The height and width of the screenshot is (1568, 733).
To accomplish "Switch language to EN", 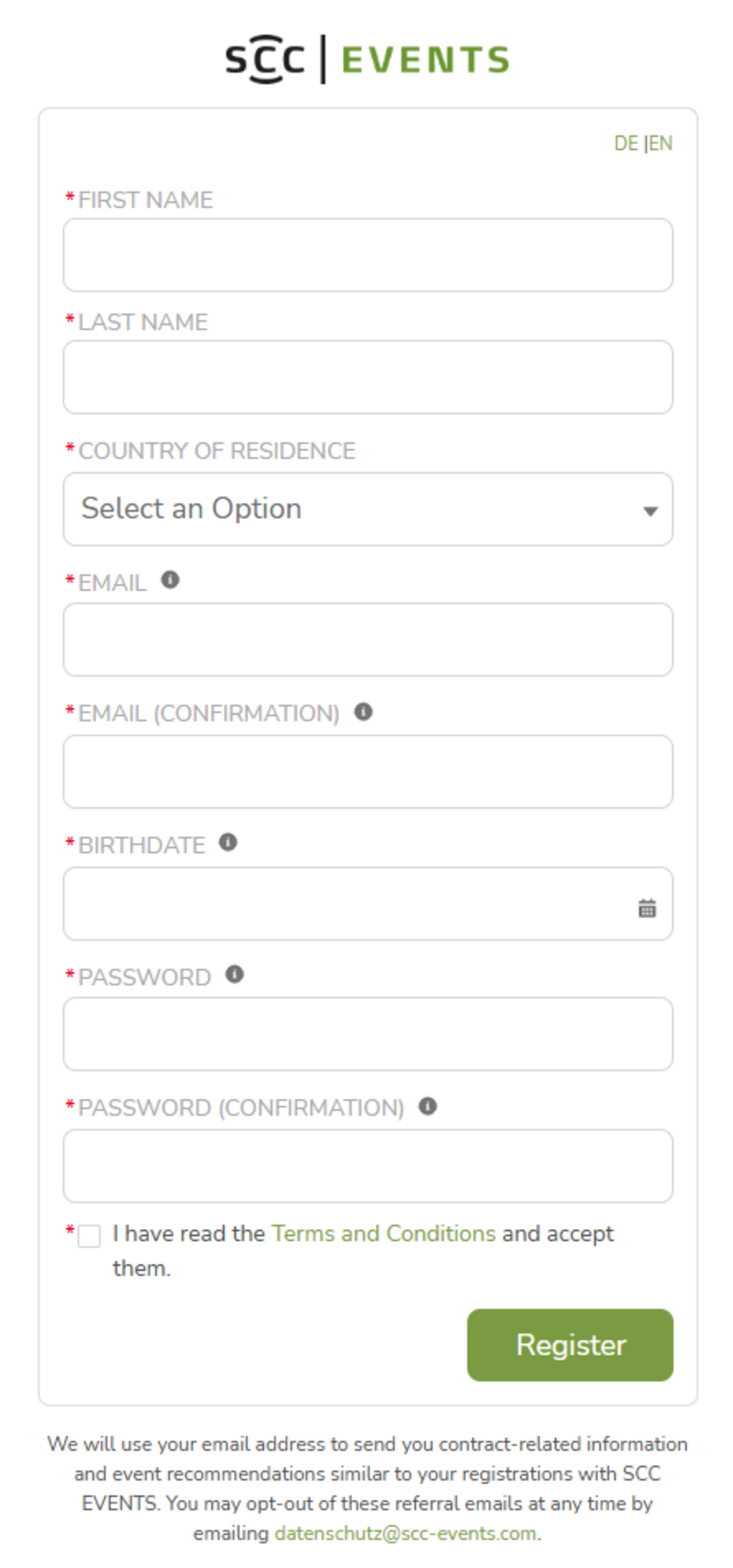I will tap(661, 143).
